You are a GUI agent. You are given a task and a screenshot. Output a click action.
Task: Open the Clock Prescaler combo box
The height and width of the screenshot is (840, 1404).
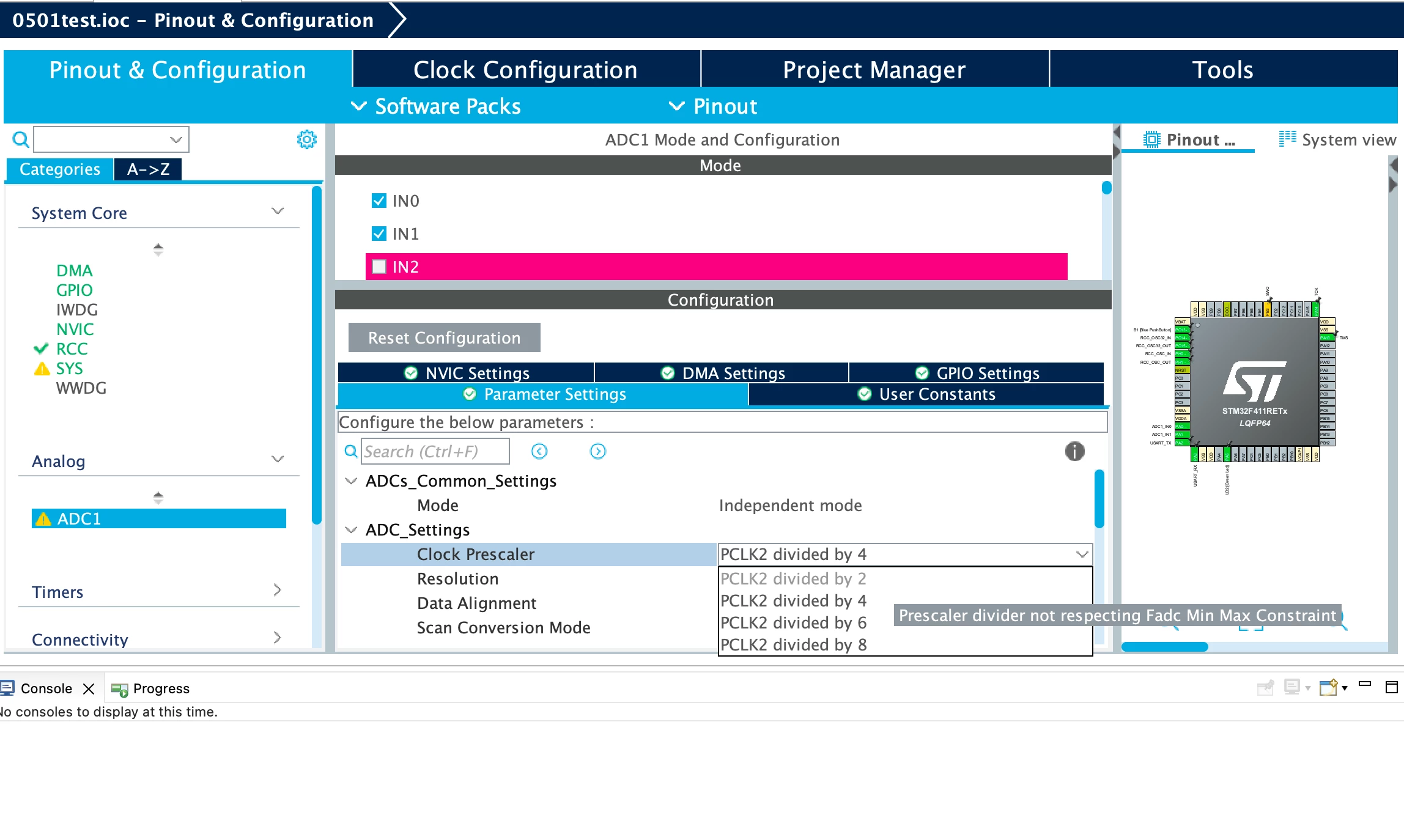pos(905,554)
